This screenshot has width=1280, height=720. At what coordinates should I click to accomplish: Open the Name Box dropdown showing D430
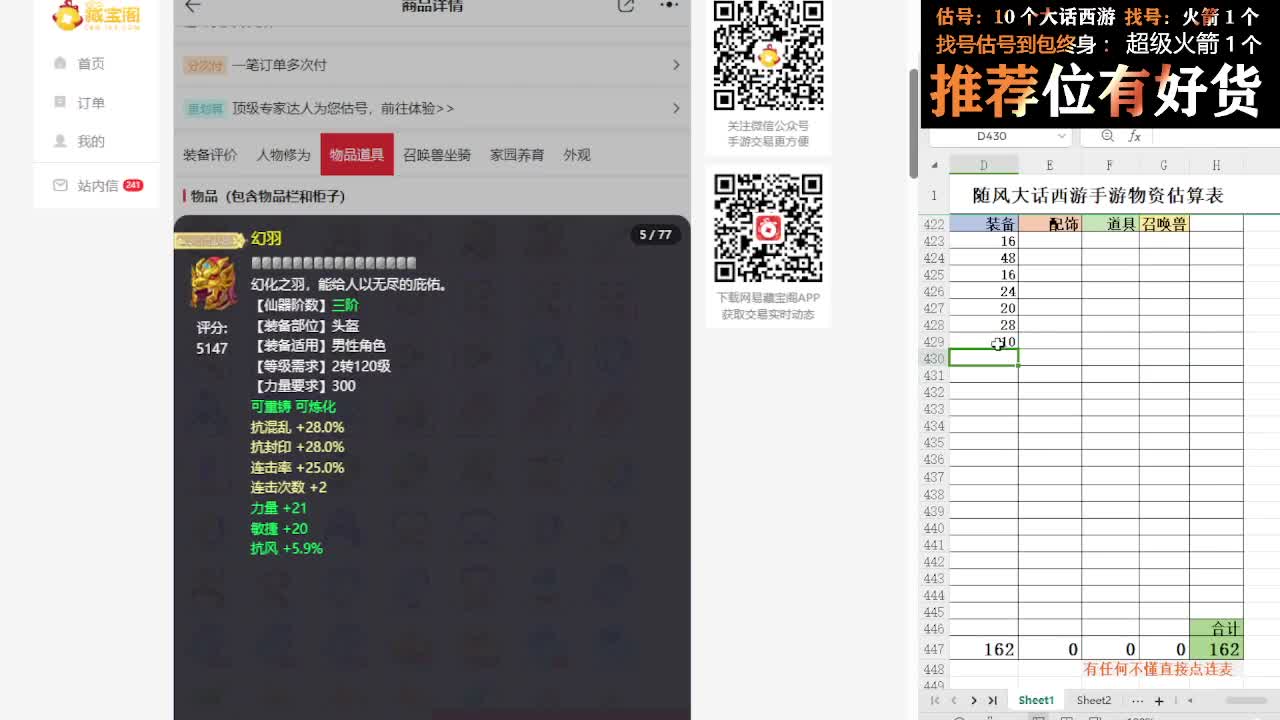click(1061, 136)
